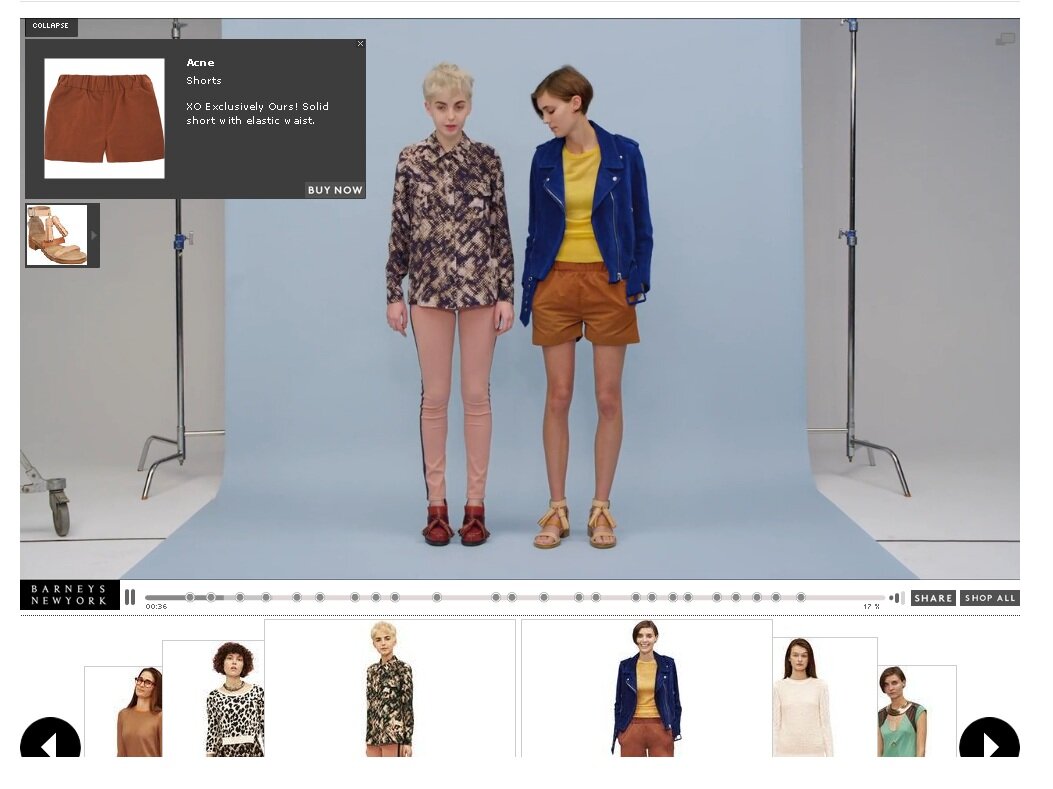This screenshot has width=1053, height=789.
Task: Close the Acne product popup with the X
Action: (360, 43)
